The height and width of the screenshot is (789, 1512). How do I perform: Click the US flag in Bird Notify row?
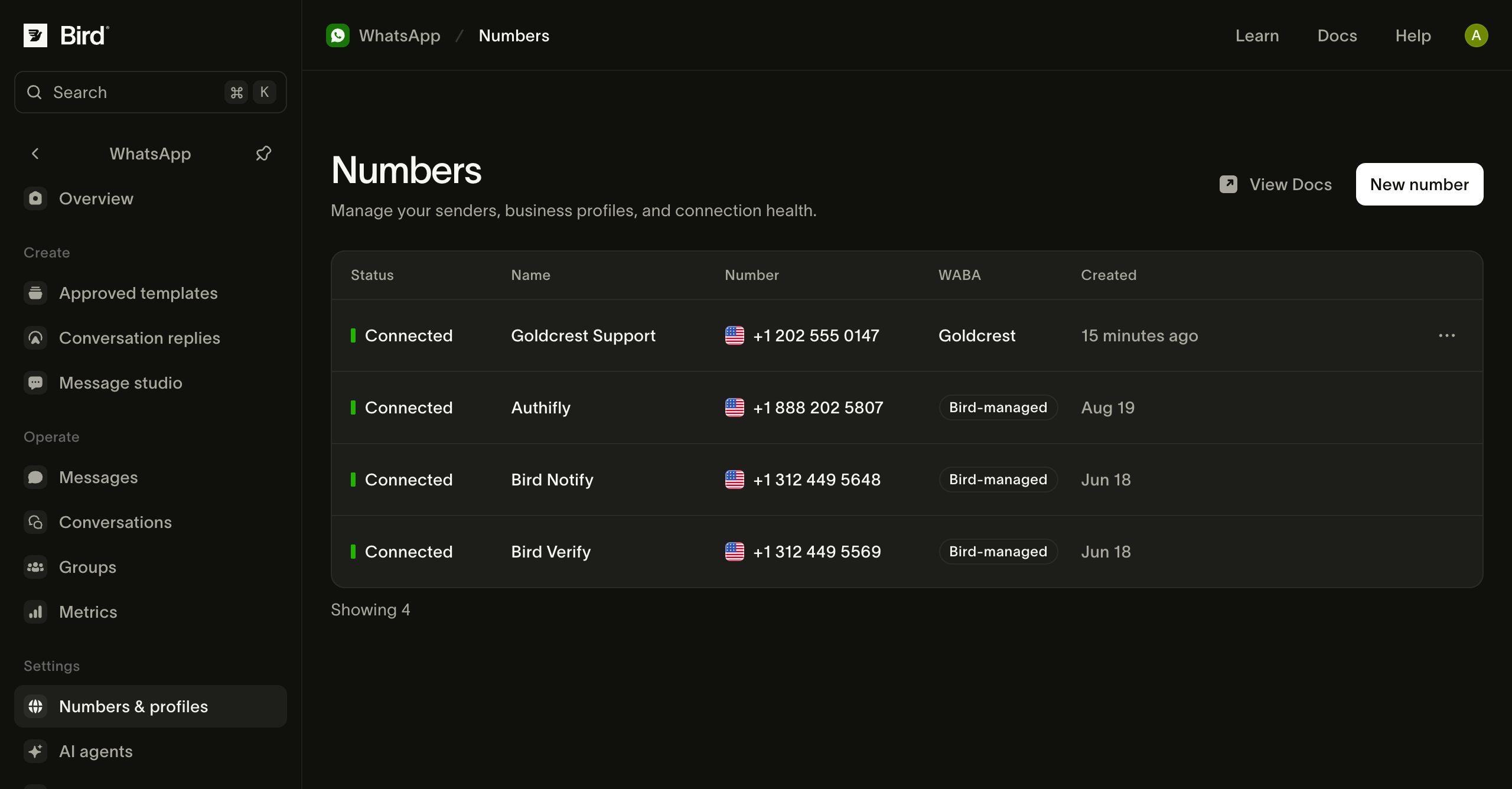point(735,480)
